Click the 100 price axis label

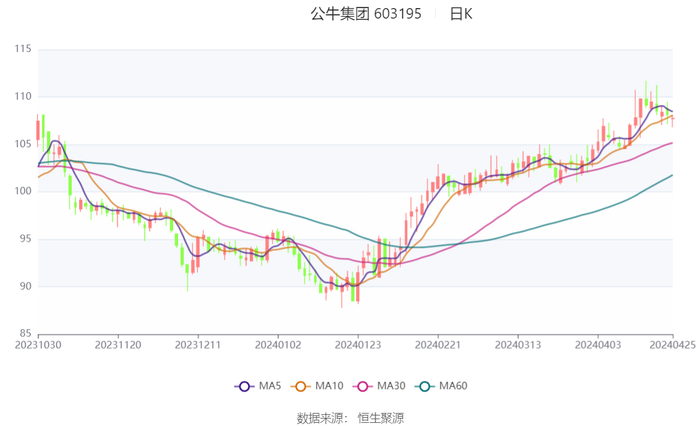(22, 191)
